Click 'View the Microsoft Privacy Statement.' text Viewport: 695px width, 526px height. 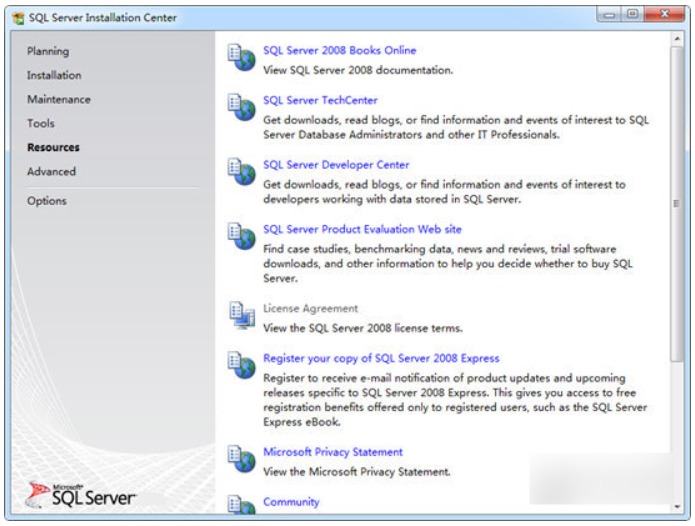point(357,472)
